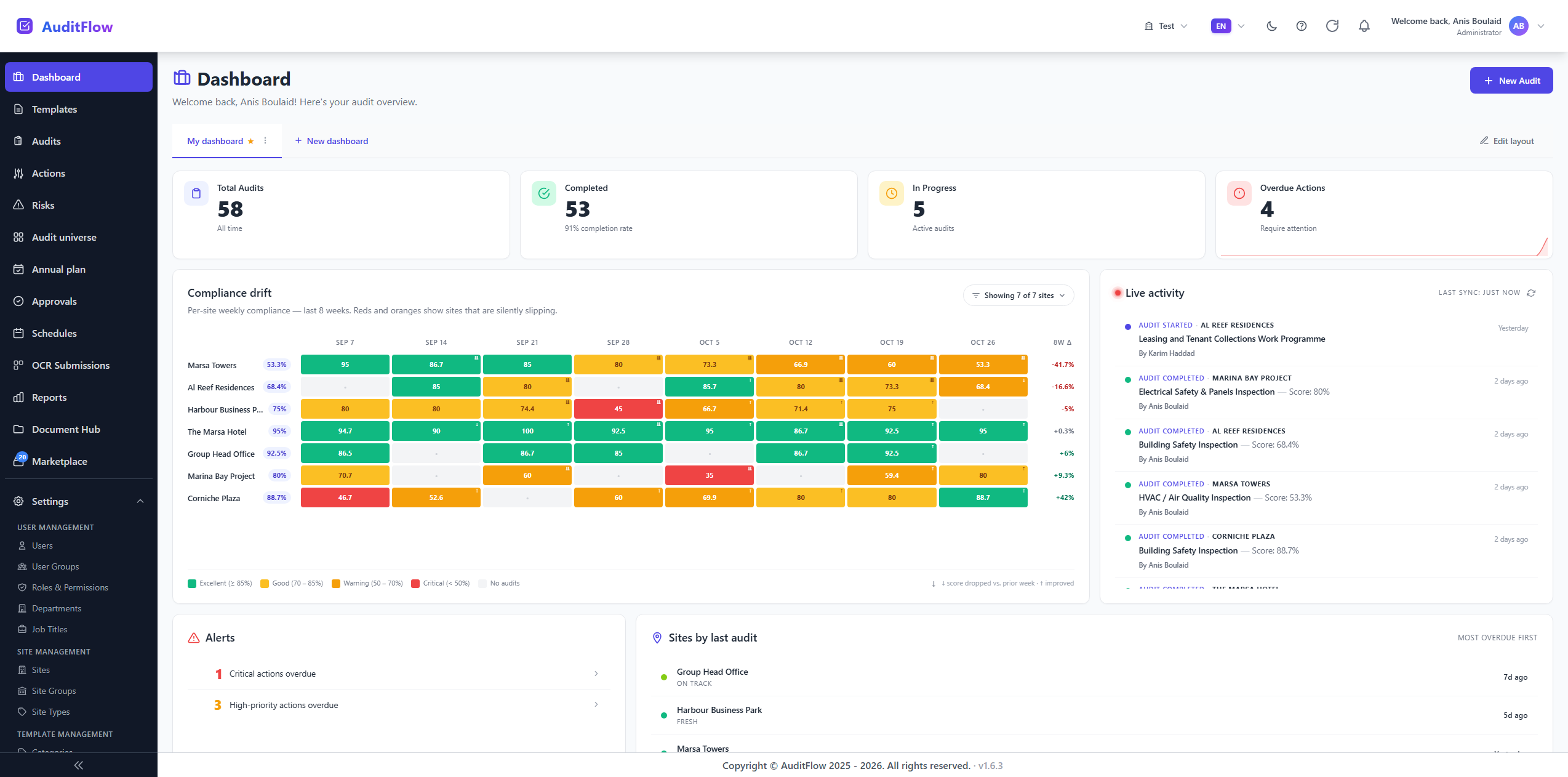Select the My dashboard tab

(215, 141)
